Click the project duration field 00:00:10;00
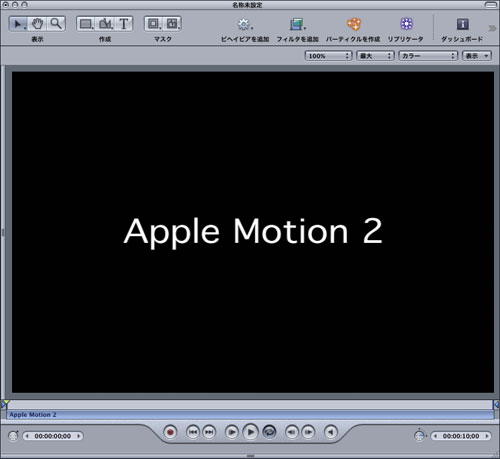The height and width of the screenshot is (459, 500). click(x=461, y=436)
